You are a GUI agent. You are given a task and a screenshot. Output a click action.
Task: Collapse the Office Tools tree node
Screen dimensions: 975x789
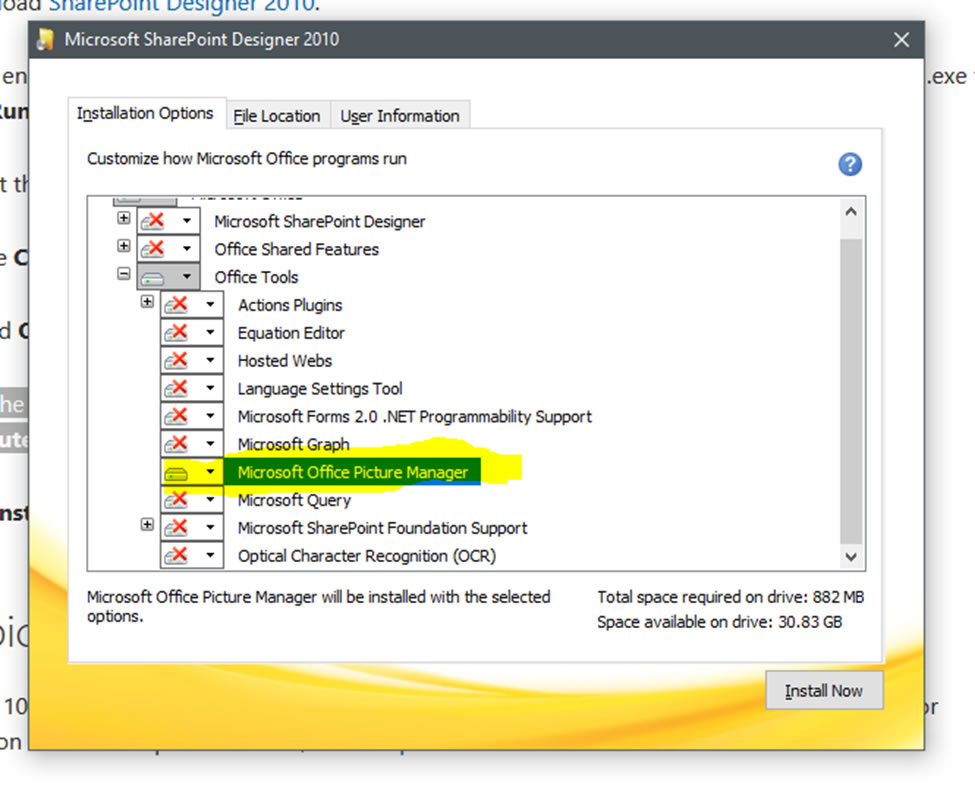(x=124, y=274)
